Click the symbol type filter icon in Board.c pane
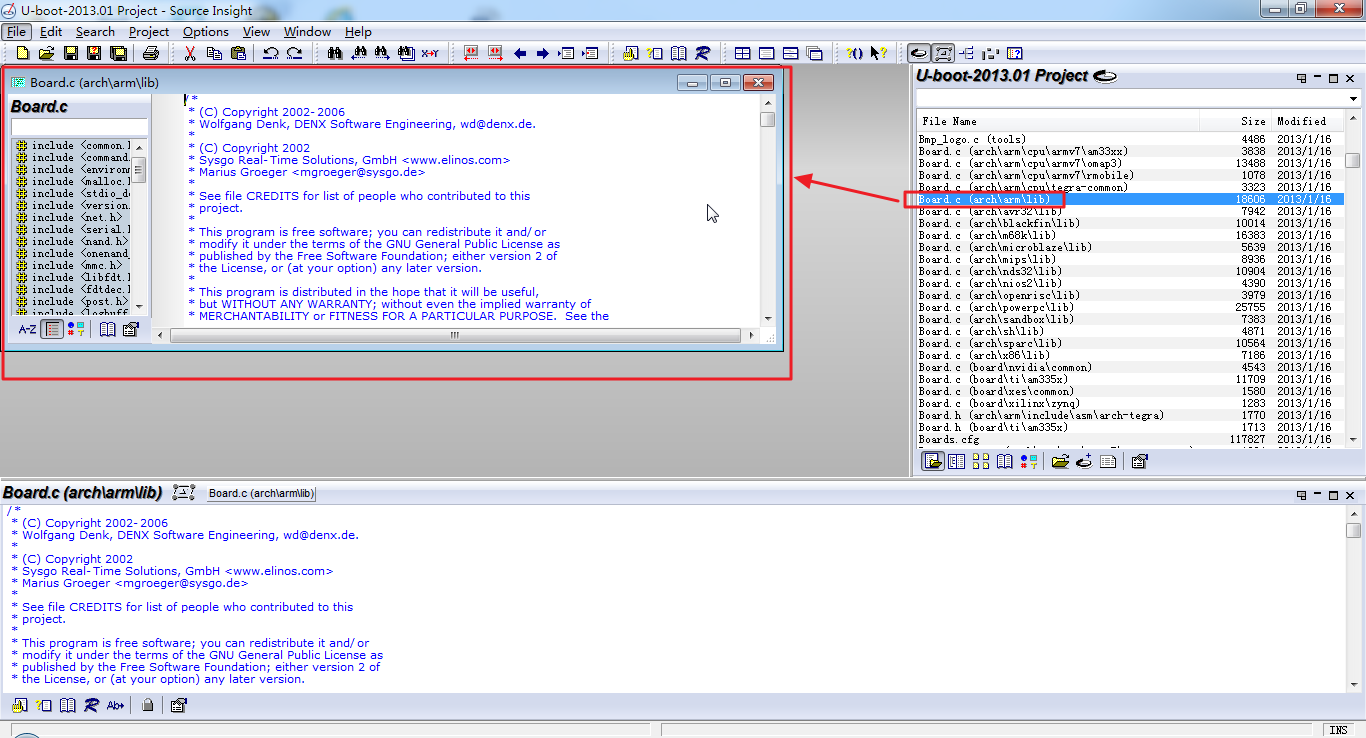The image size is (1366, 738). coord(76,329)
